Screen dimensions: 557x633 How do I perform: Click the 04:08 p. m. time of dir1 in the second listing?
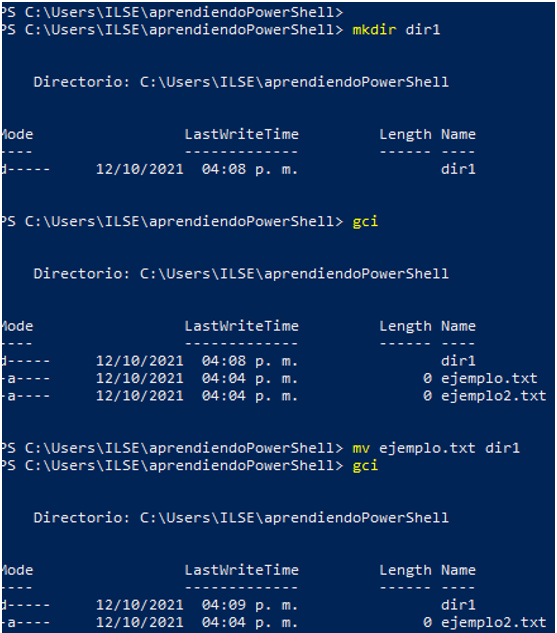[x=250, y=361]
